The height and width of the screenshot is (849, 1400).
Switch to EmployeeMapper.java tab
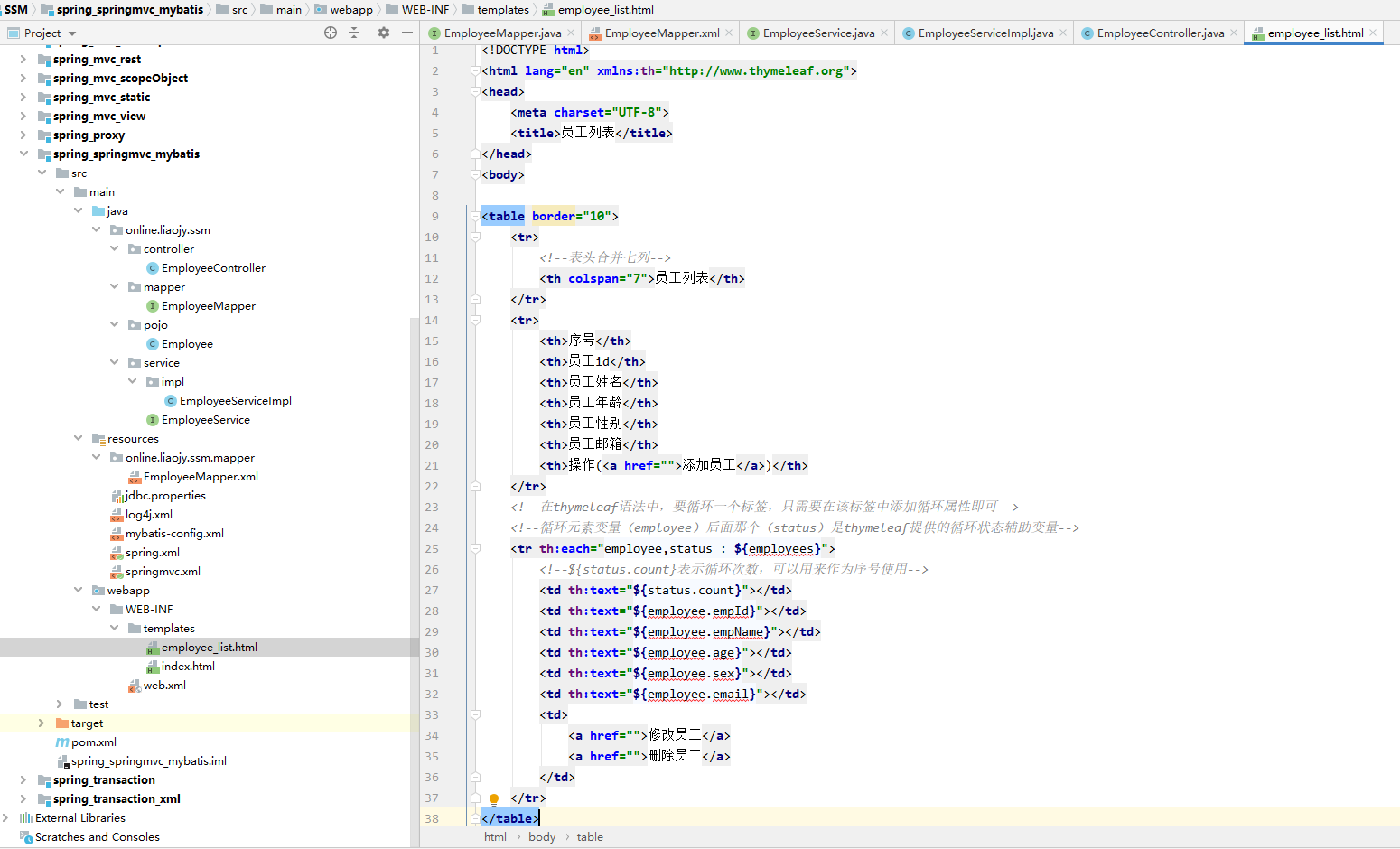click(502, 33)
